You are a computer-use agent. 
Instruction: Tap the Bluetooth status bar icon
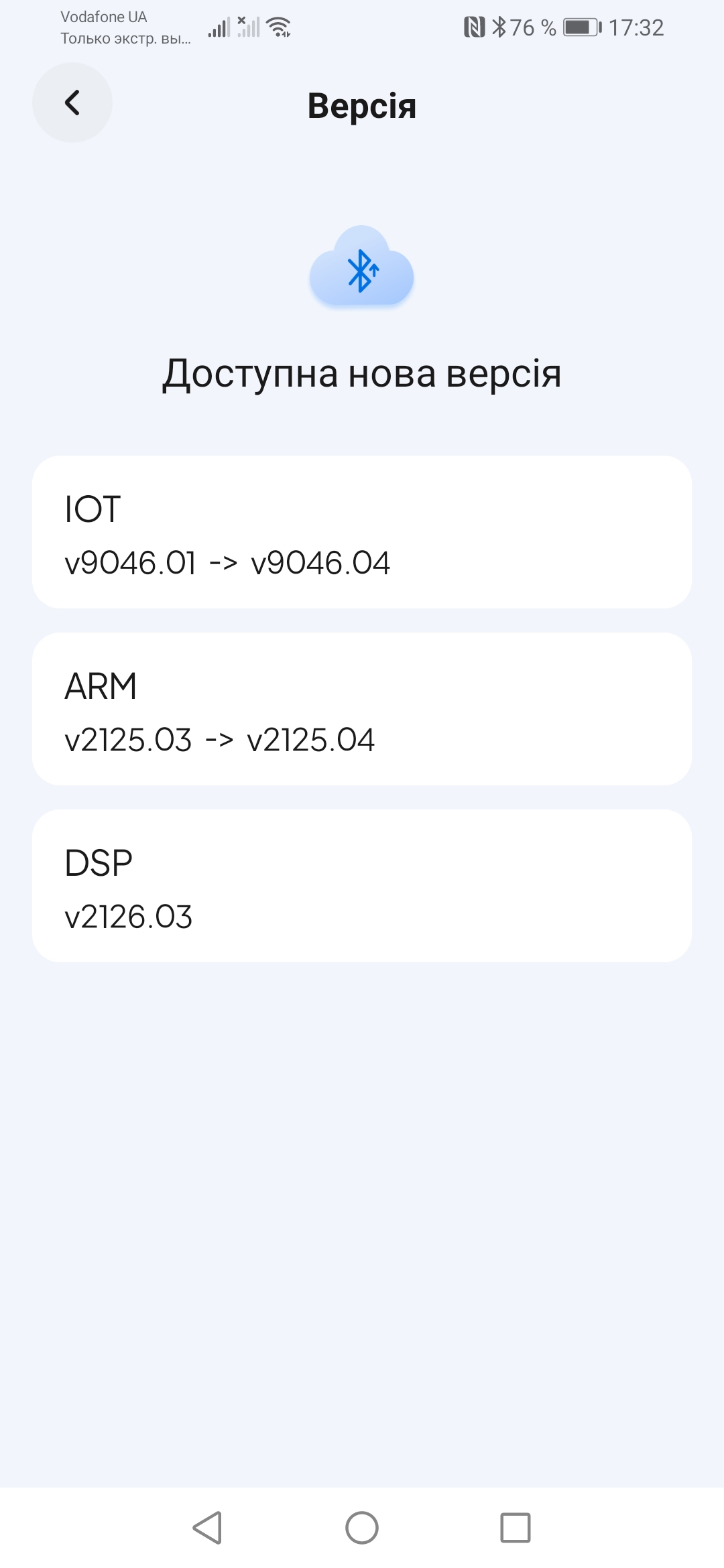(499, 27)
